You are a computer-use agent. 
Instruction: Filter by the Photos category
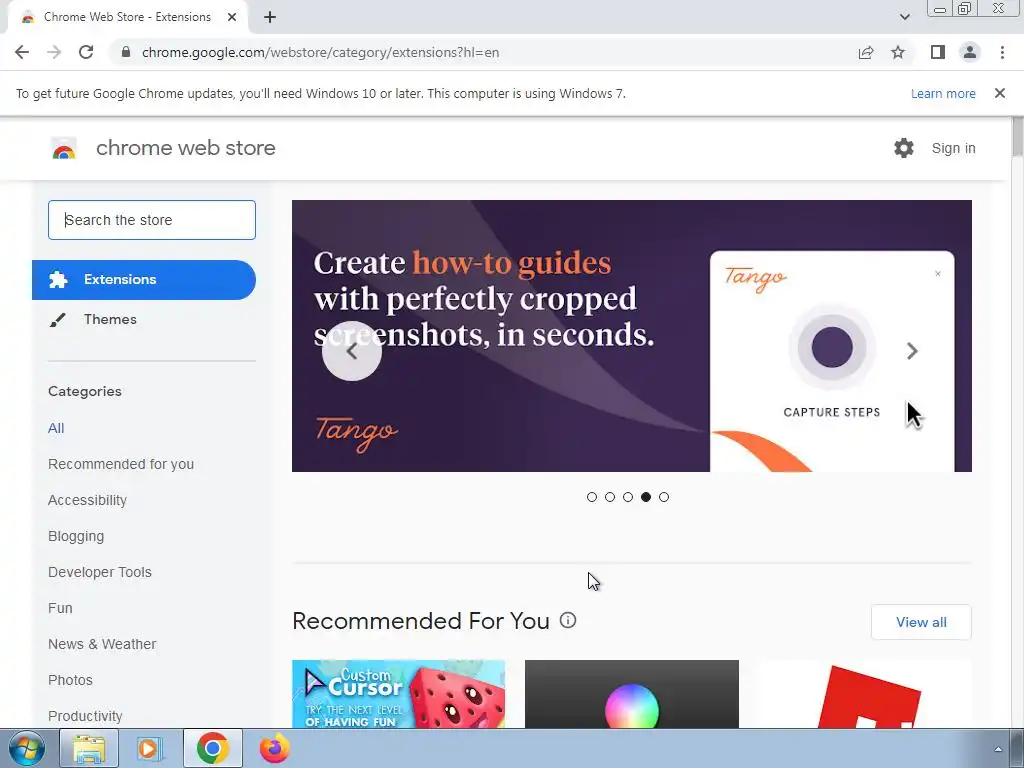(x=71, y=680)
